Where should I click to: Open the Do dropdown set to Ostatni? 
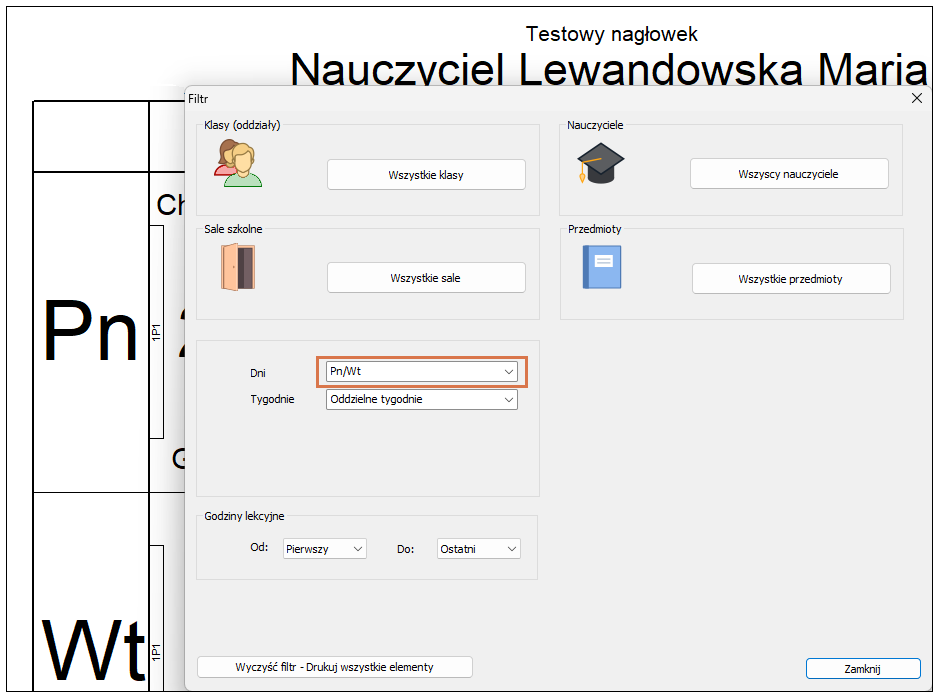click(479, 549)
